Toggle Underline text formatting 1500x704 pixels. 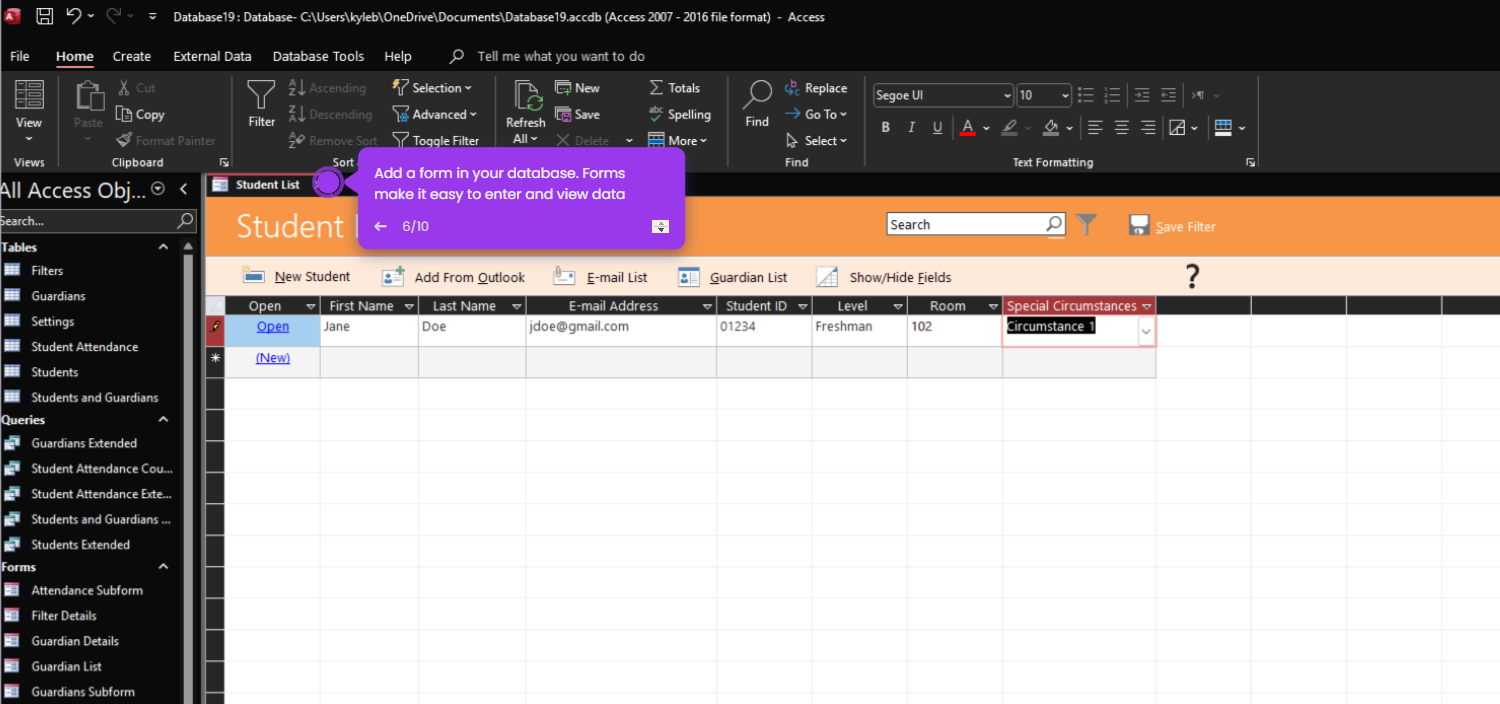937,127
